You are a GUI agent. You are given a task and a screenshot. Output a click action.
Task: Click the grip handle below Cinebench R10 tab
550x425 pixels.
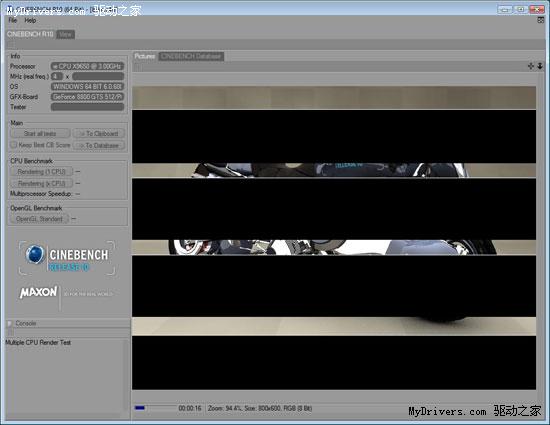tap(11, 45)
